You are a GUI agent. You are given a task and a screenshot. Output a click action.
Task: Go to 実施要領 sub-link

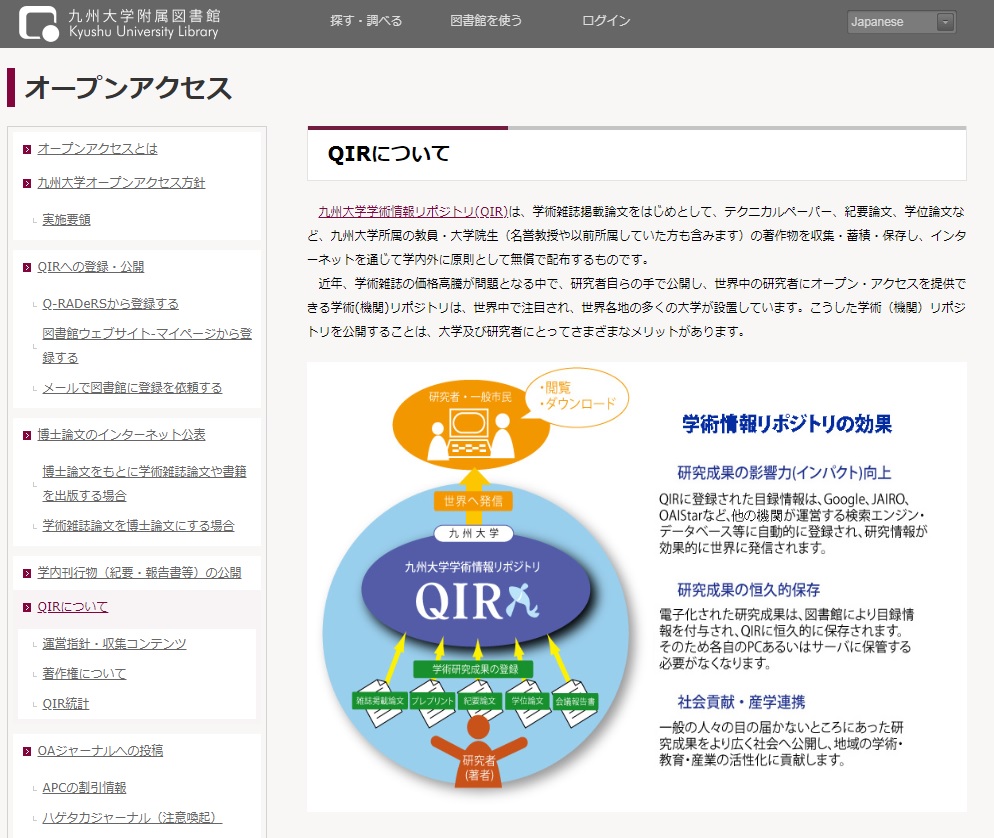tap(67, 219)
